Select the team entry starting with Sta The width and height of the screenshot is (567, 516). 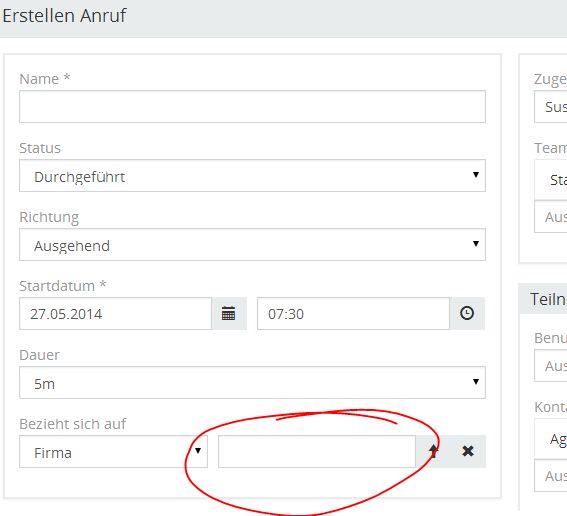(x=551, y=180)
